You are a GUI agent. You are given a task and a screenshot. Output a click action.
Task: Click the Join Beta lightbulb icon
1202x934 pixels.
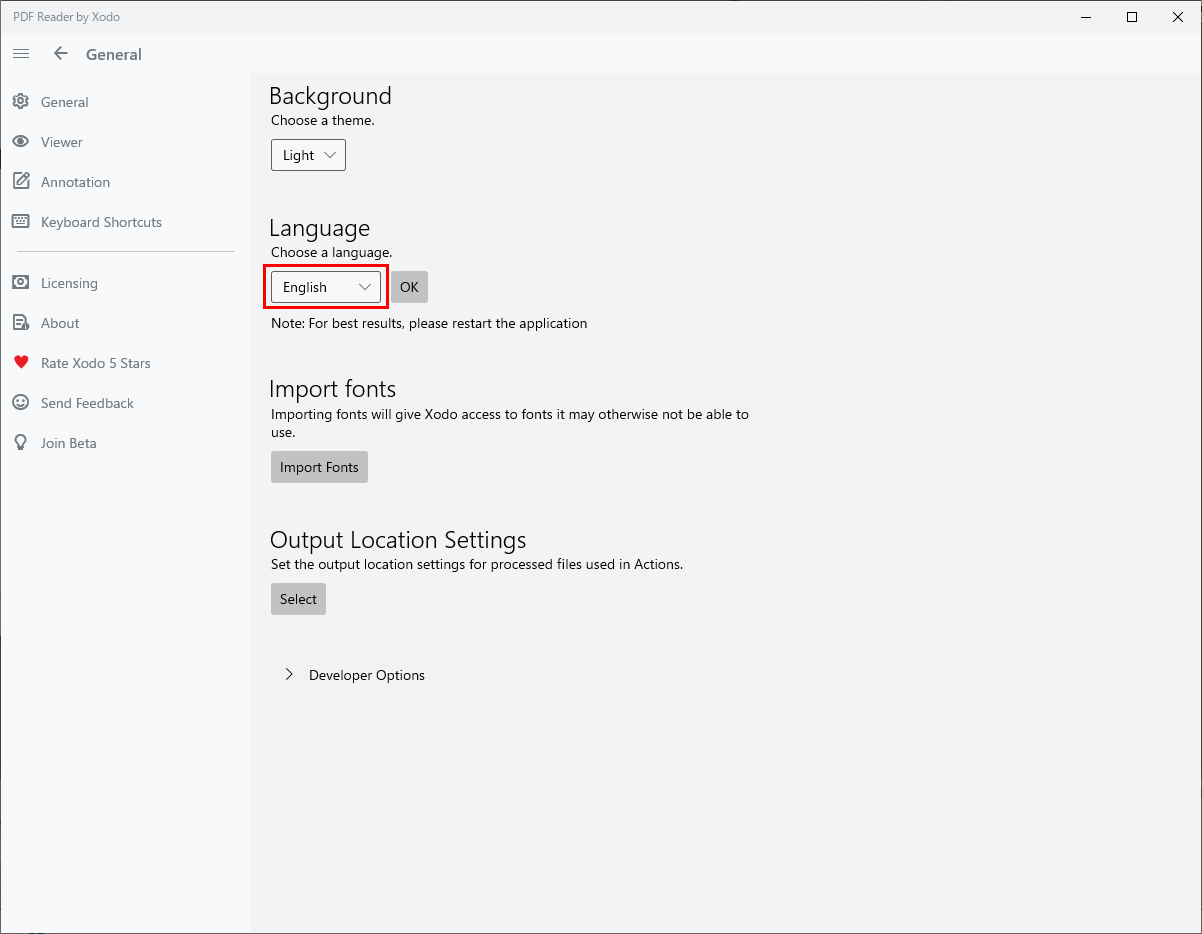tap(20, 443)
